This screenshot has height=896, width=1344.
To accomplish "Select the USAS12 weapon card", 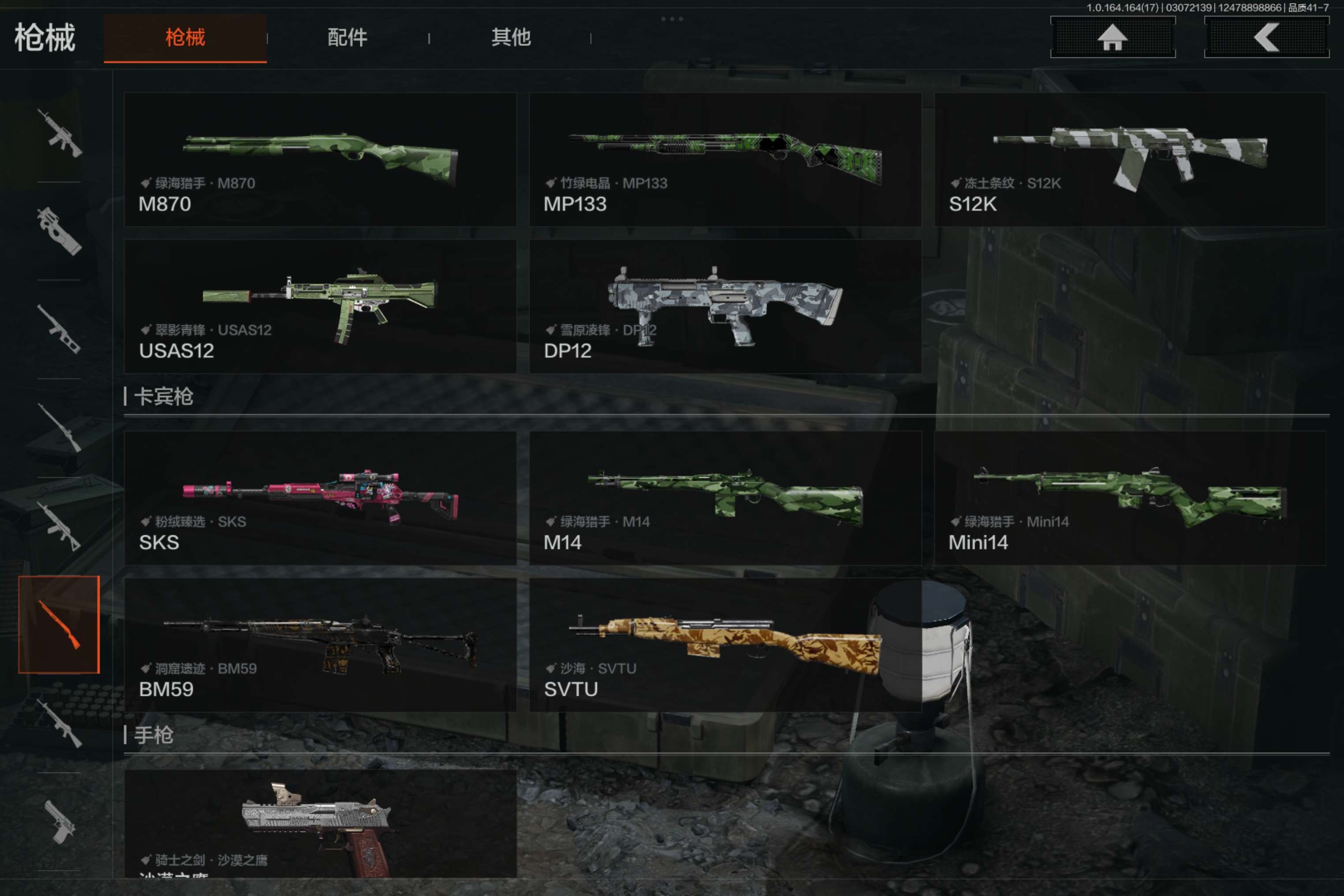I will 320,306.
